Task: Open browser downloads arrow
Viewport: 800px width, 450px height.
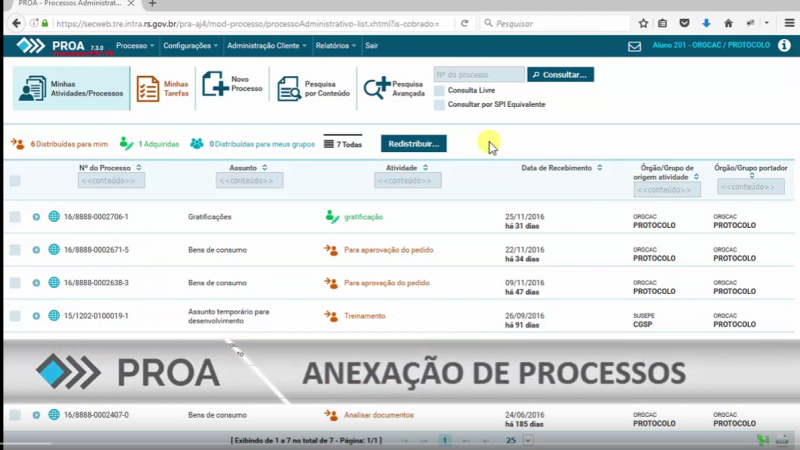Action: [x=706, y=23]
